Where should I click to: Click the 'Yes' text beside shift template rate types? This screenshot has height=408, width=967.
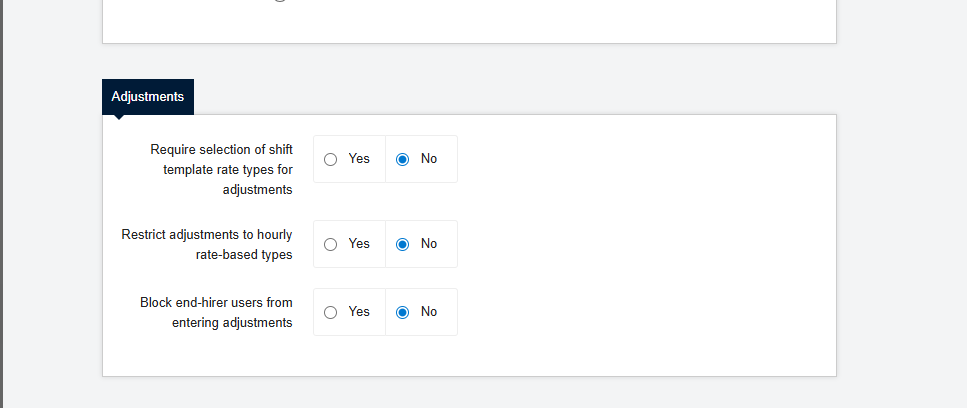(x=359, y=159)
